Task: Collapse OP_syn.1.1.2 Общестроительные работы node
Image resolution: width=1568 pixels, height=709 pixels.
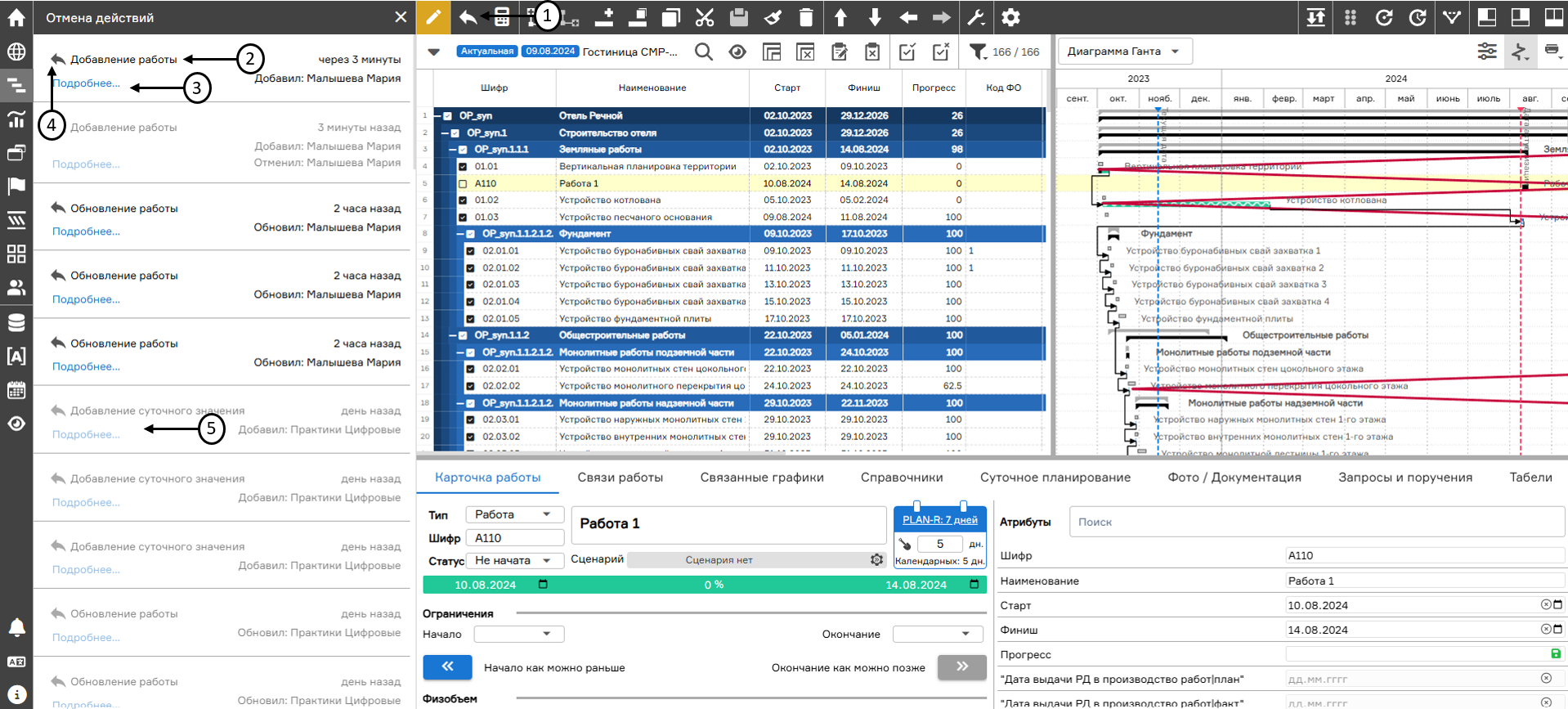Action: tap(452, 335)
